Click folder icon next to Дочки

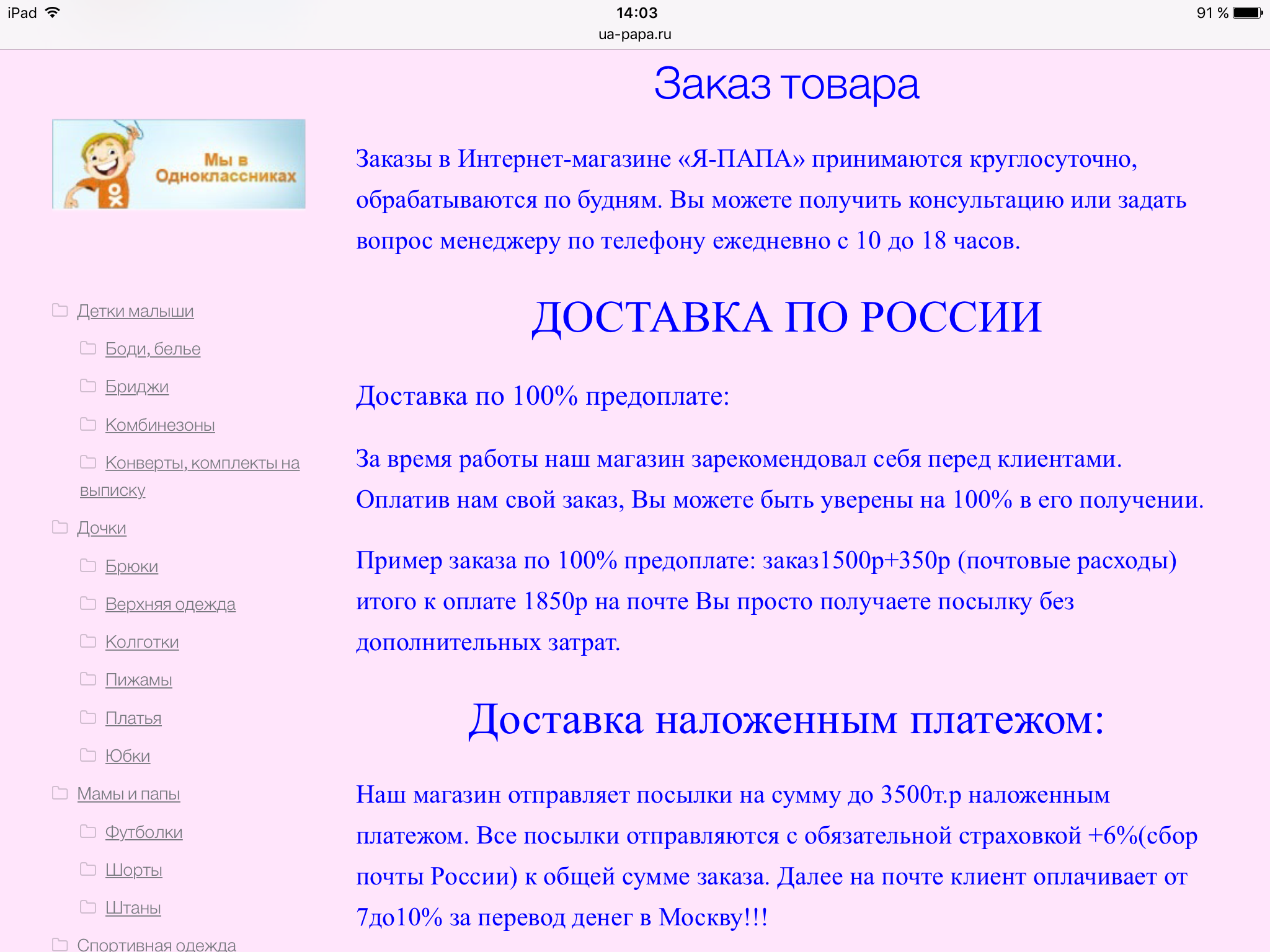pos(60,527)
